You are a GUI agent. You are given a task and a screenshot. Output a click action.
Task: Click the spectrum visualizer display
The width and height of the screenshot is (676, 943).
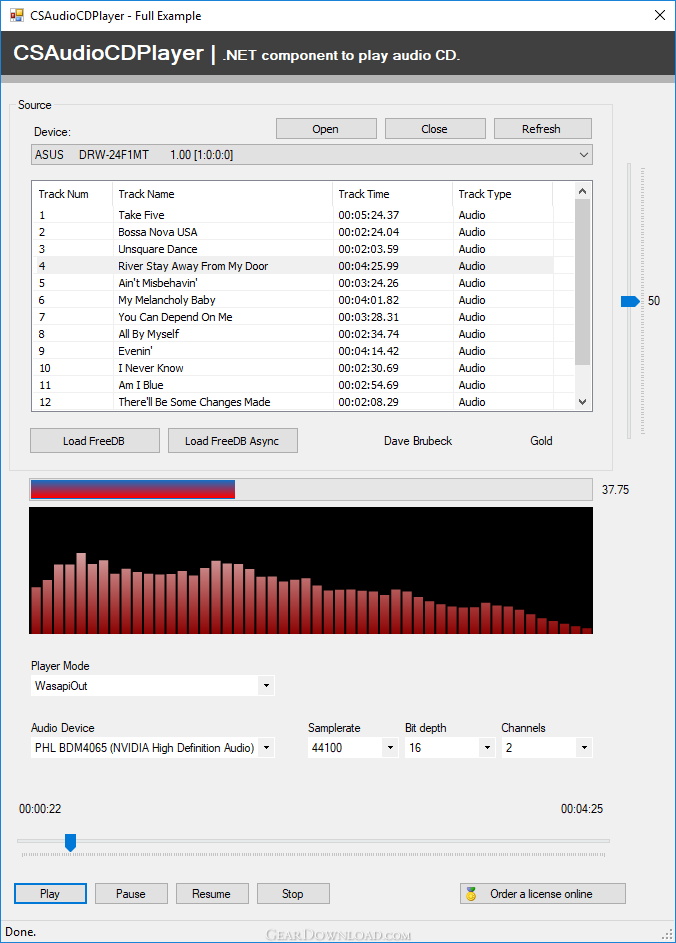pos(311,570)
